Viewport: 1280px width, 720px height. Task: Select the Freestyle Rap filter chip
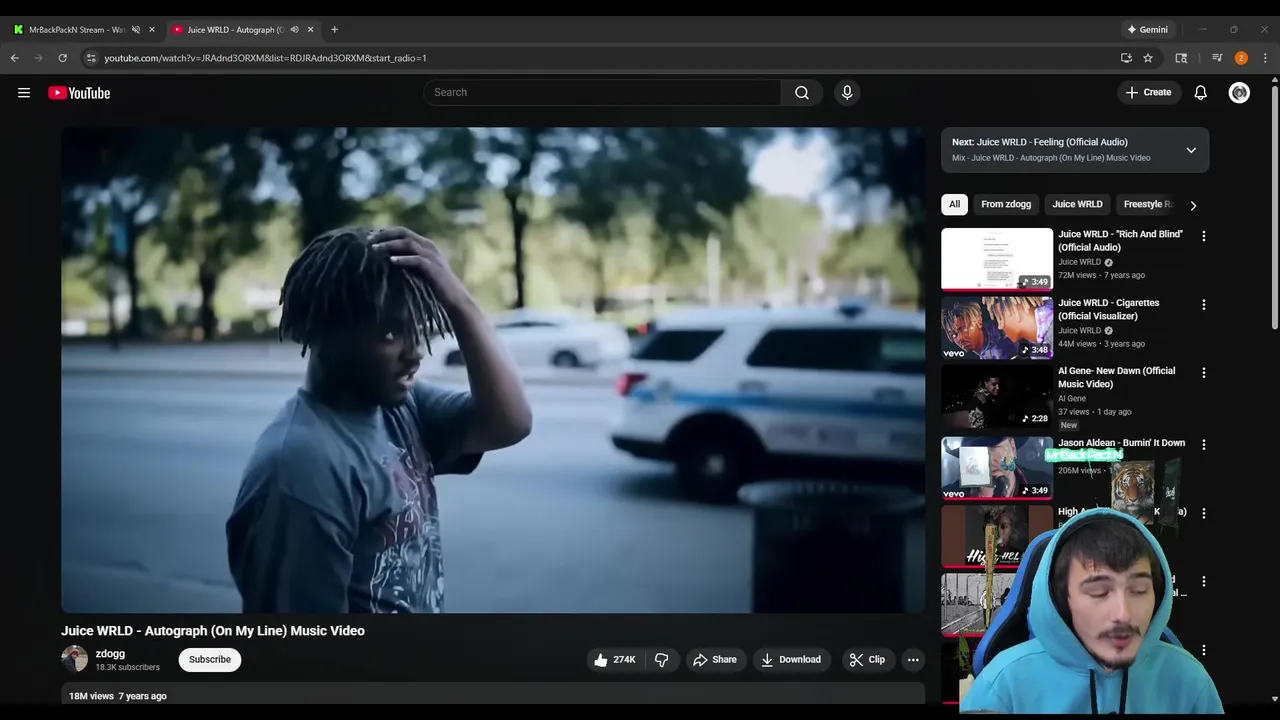point(1147,204)
